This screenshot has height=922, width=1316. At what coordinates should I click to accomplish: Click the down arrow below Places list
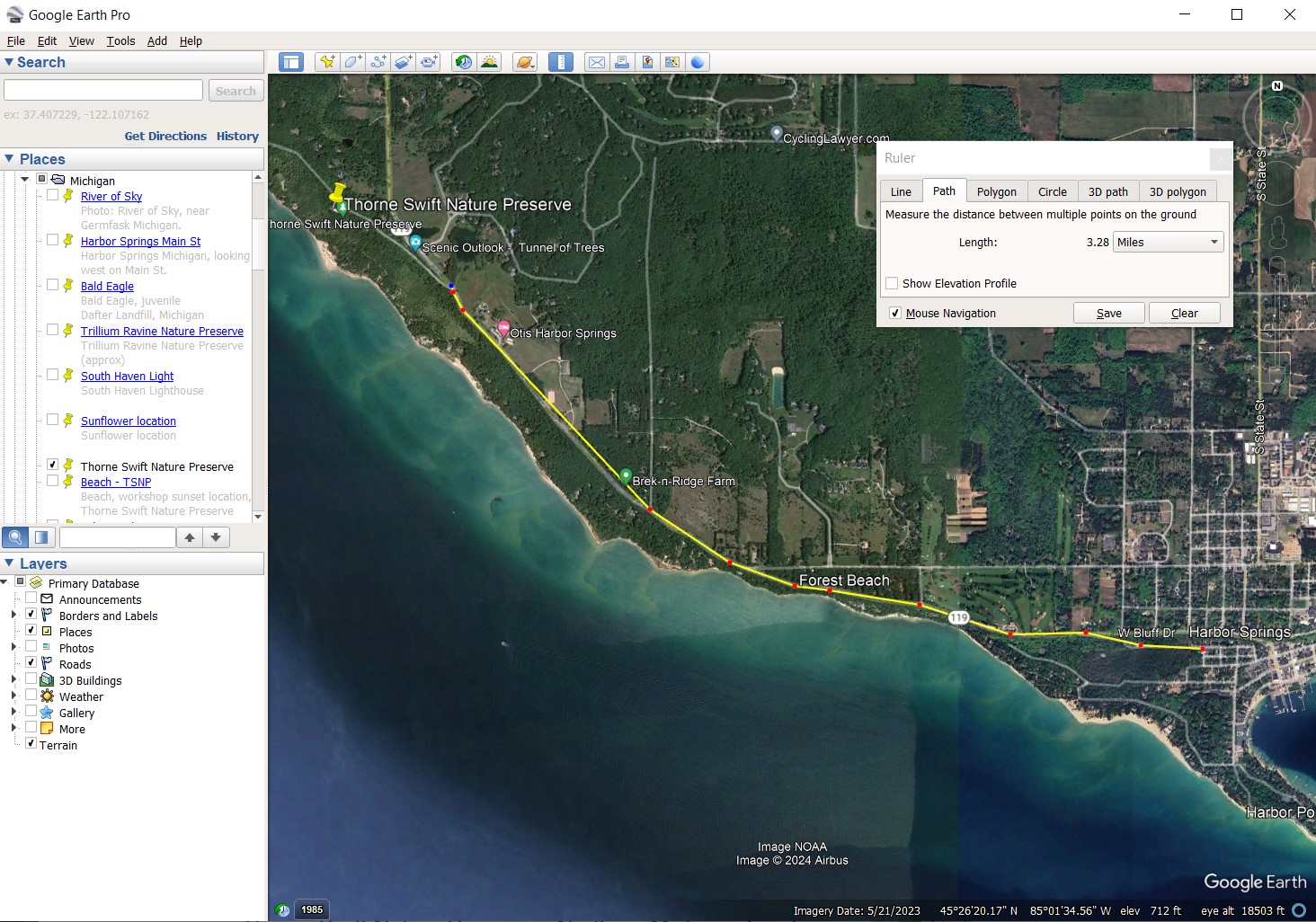(216, 537)
